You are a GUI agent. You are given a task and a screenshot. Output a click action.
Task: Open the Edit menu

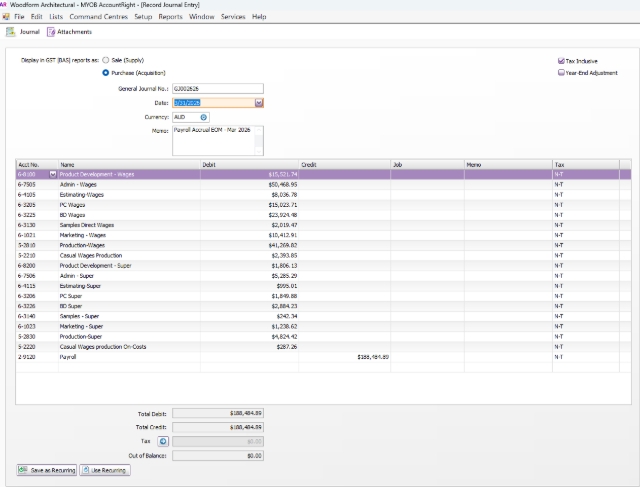click(36, 17)
